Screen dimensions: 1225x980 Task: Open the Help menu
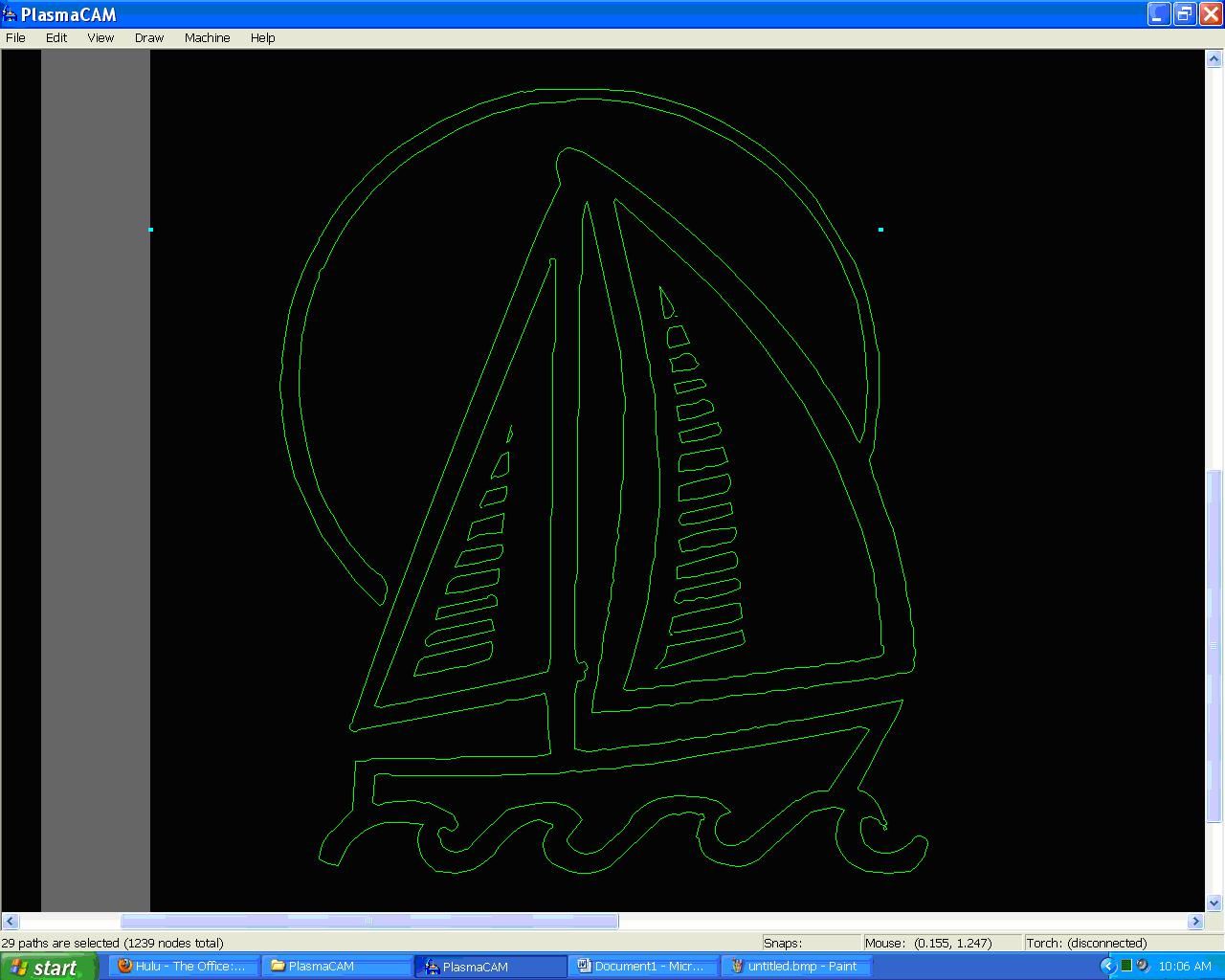tap(262, 37)
